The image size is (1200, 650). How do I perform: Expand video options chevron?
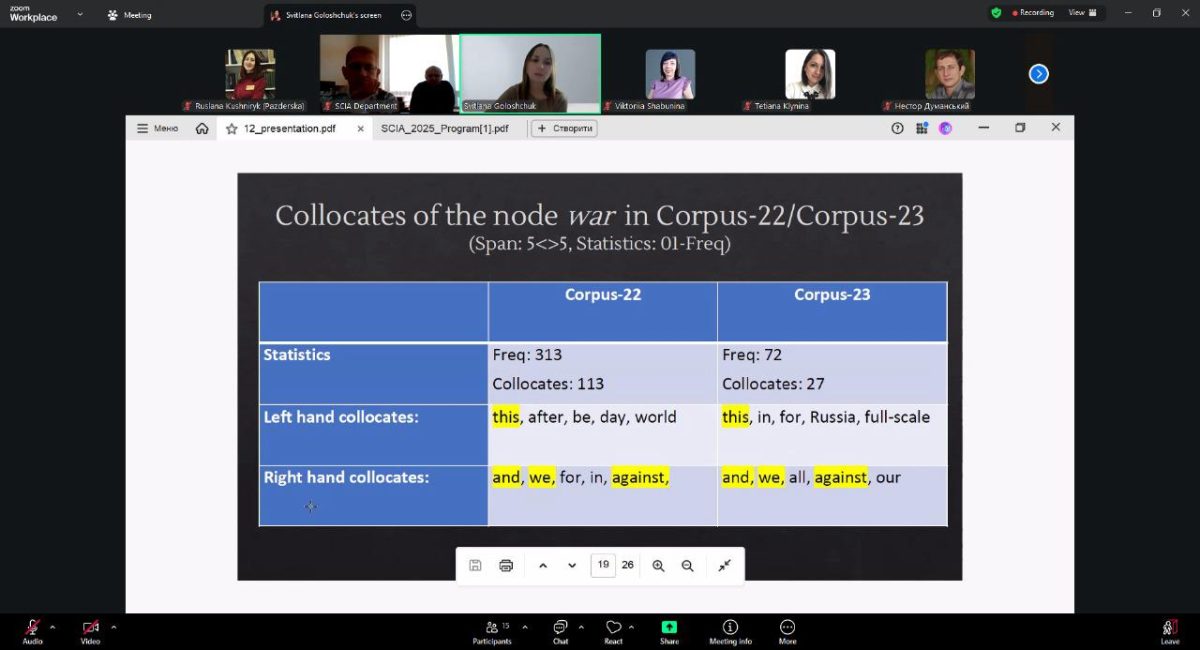pyautogui.click(x=113, y=628)
